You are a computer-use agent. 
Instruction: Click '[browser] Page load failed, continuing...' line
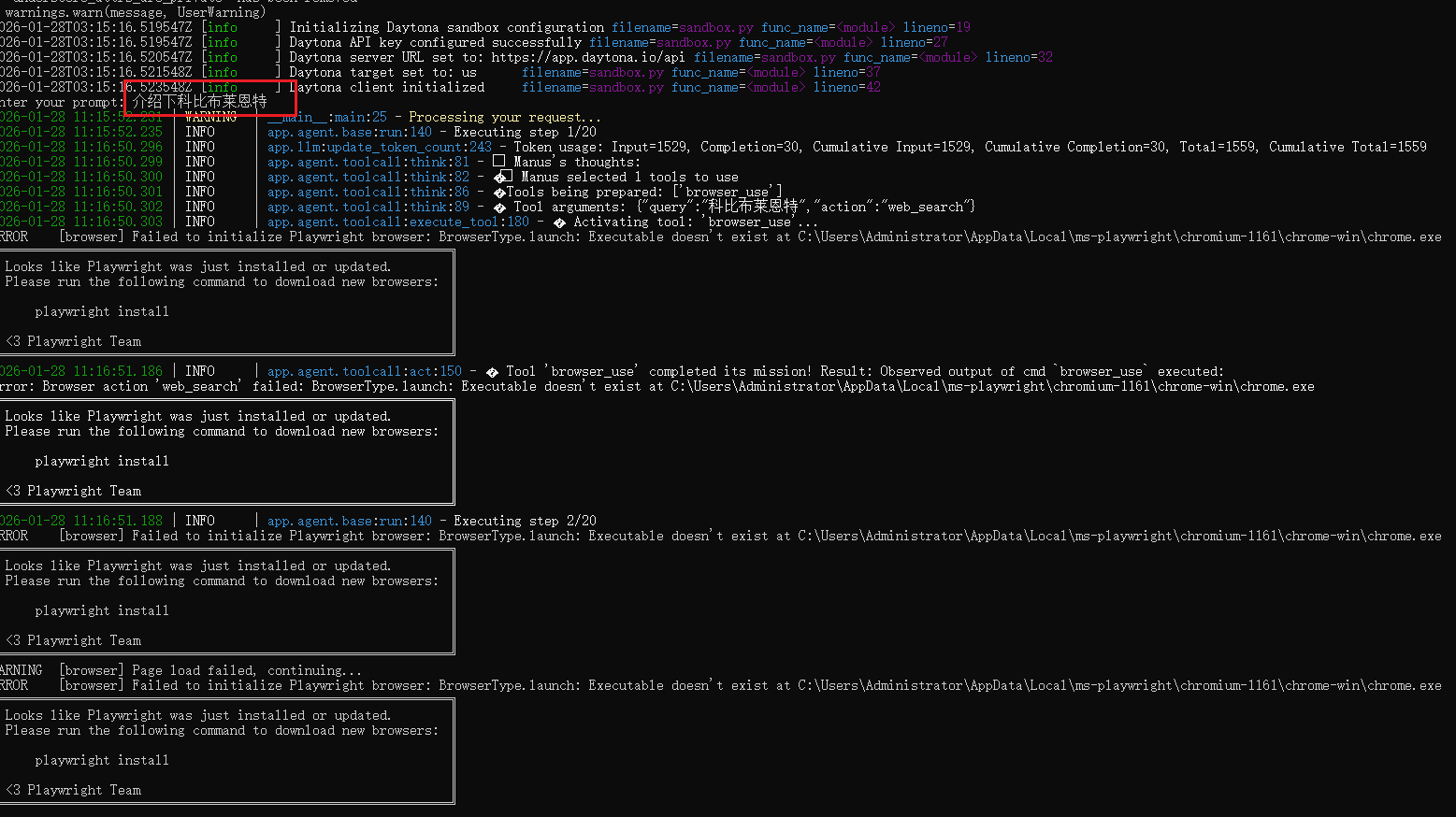tap(210, 670)
